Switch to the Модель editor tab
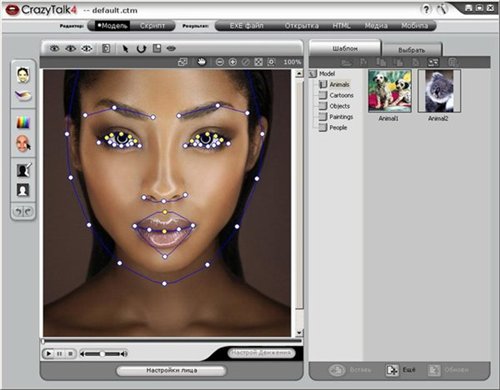Image resolution: width=500 pixels, height=390 pixels. click(x=112, y=26)
